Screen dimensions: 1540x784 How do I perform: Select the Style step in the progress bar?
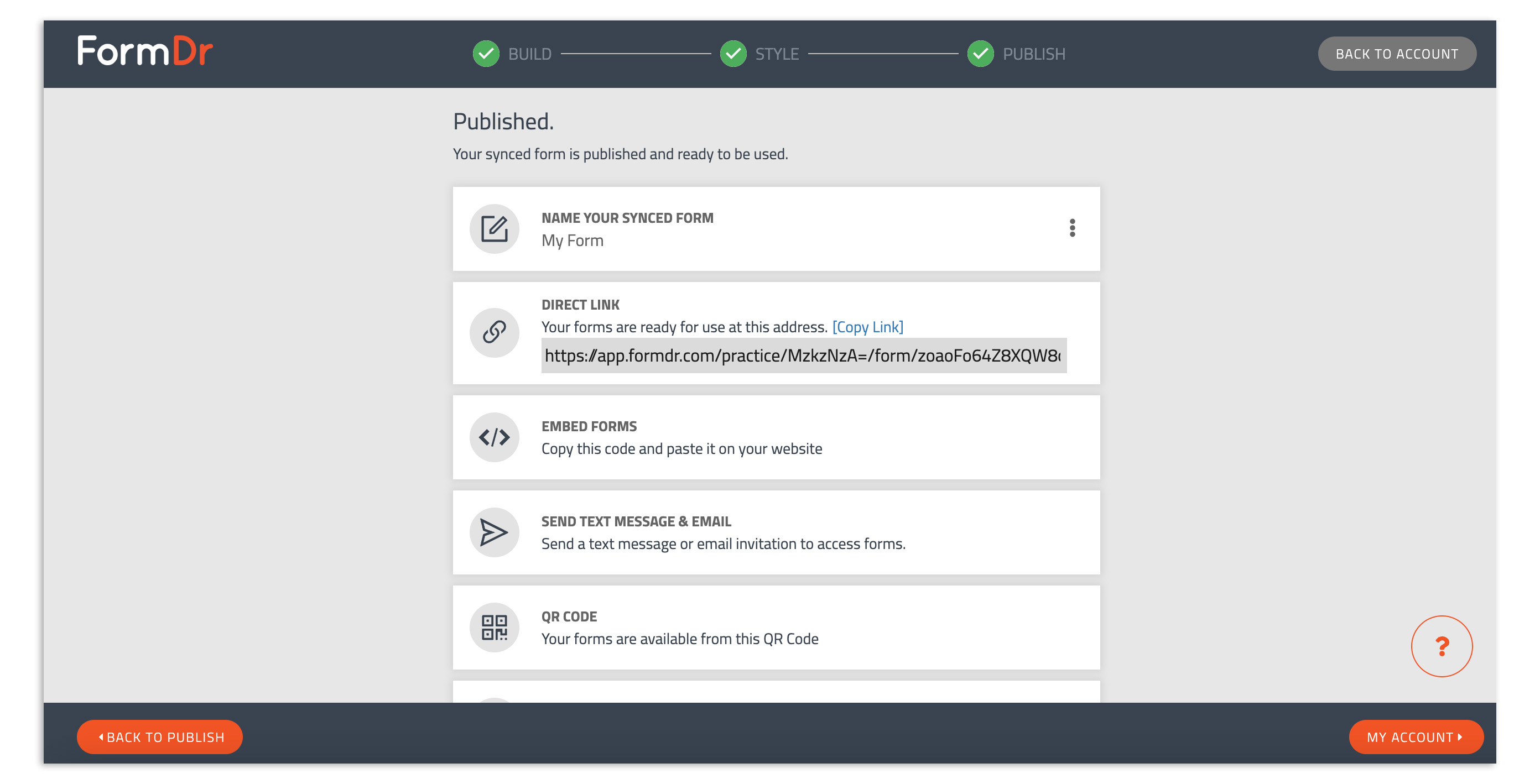[776, 53]
